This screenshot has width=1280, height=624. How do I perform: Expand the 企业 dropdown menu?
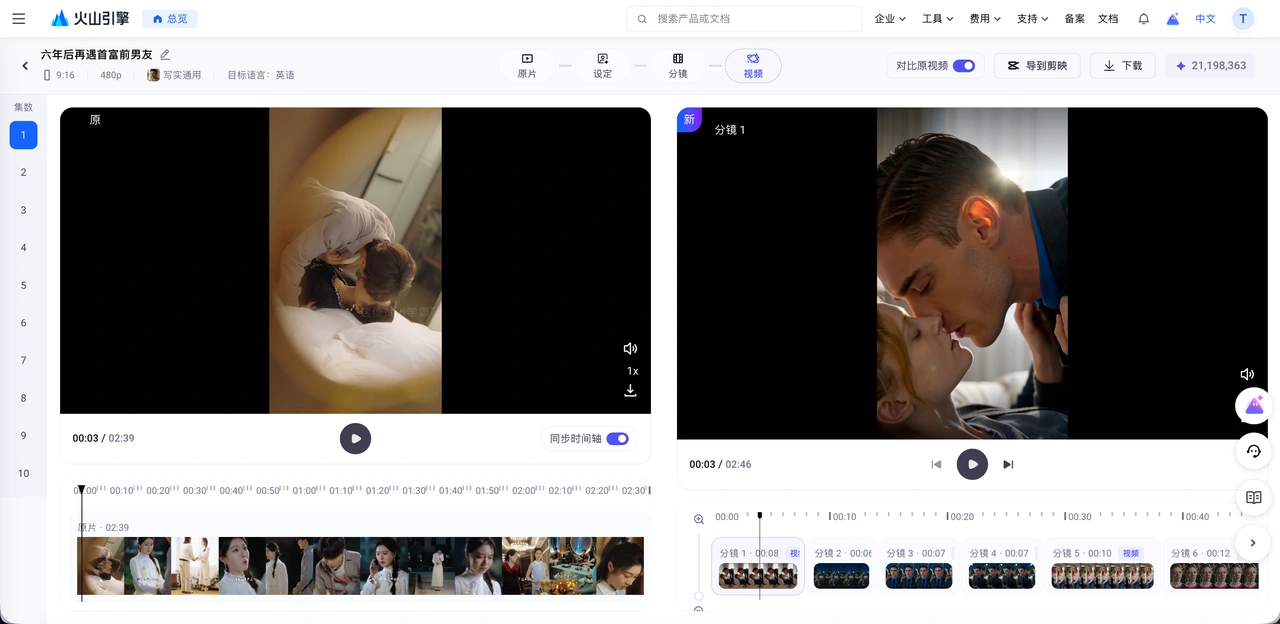pos(890,19)
